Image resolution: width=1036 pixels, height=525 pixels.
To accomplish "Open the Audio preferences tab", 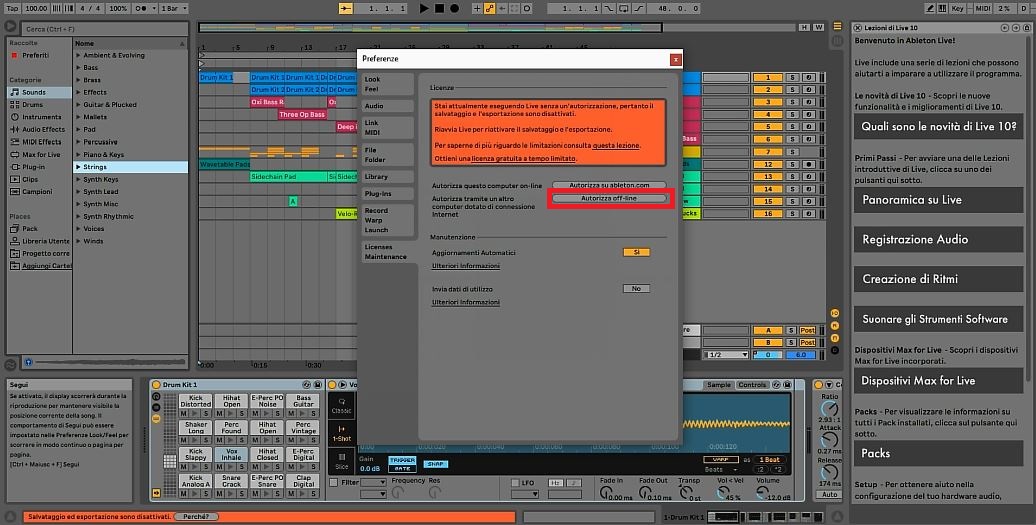I will (x=388, y=106).
